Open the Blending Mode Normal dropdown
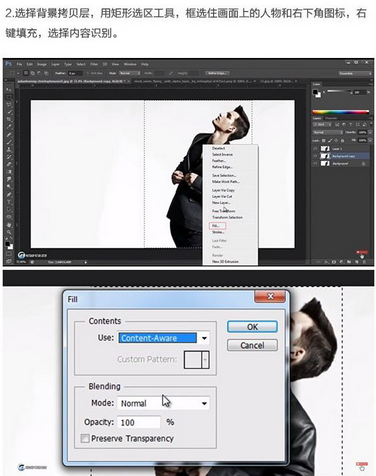376x476 pixels. pos(204,403)
